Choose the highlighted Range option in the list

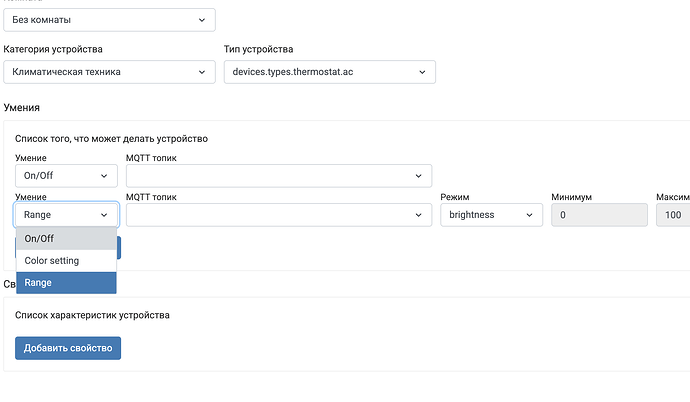pyautogui.click(x=66, y=283)
